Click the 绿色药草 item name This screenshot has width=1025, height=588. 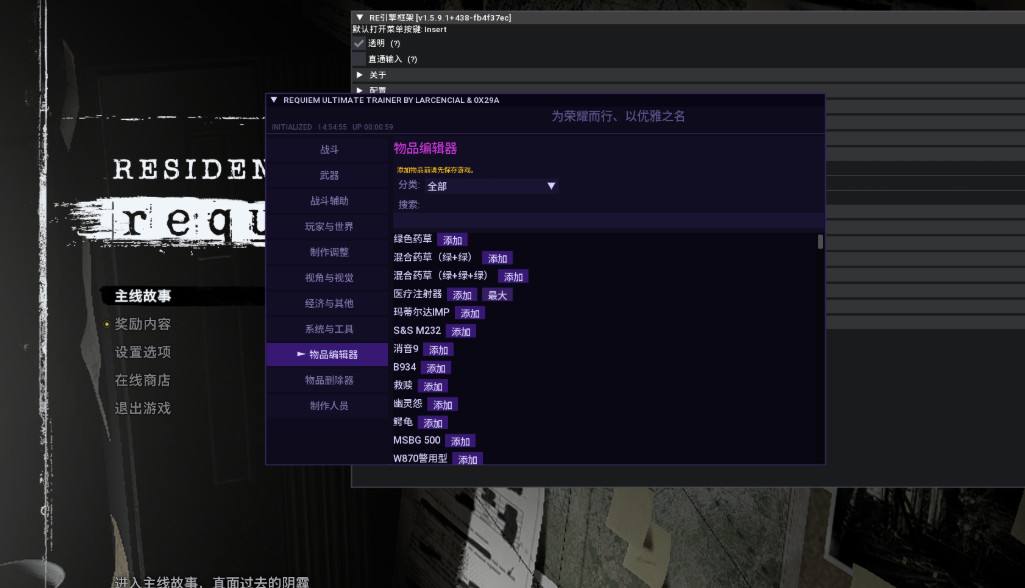pyautogui.click(x=412, y=239)
